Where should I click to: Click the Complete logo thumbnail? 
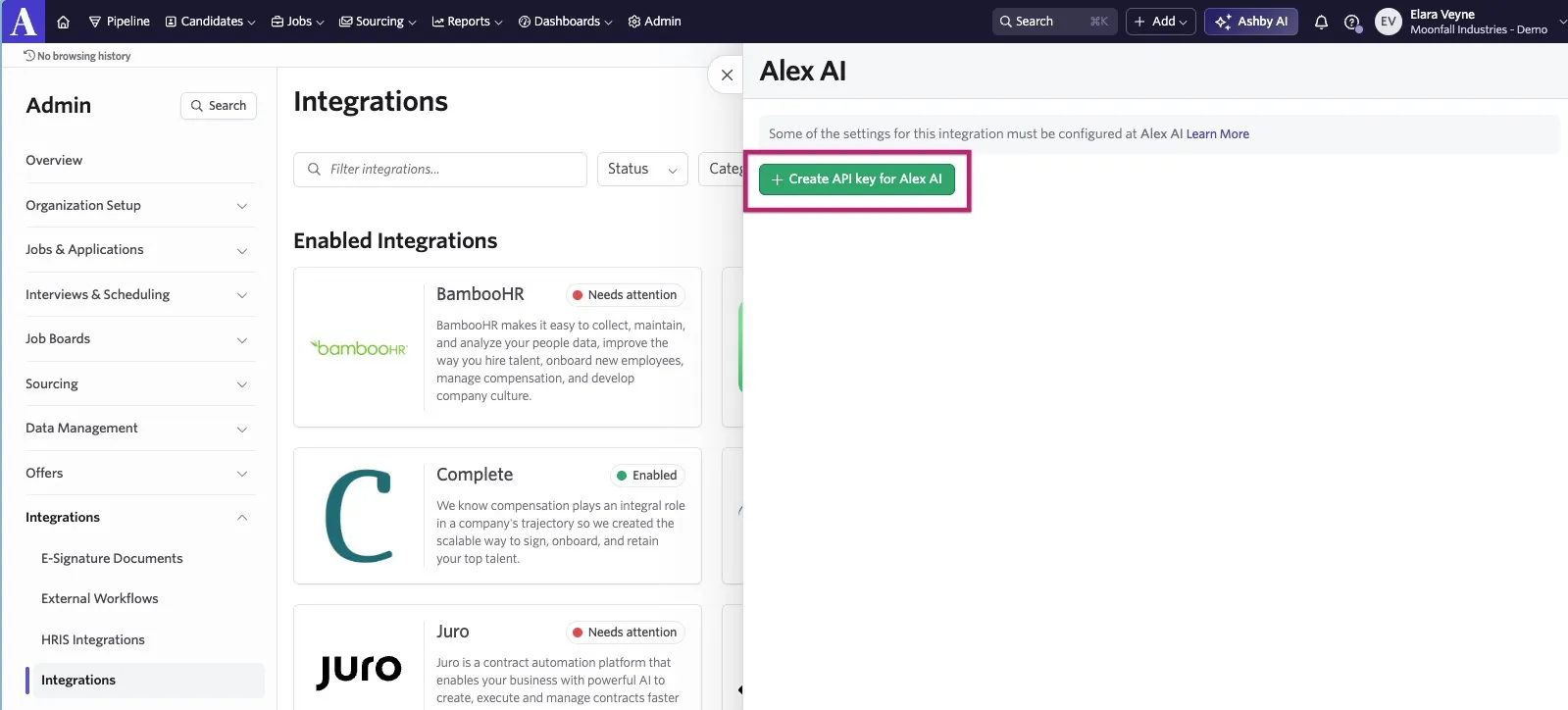pyautogui.click(x=359, y=516)
